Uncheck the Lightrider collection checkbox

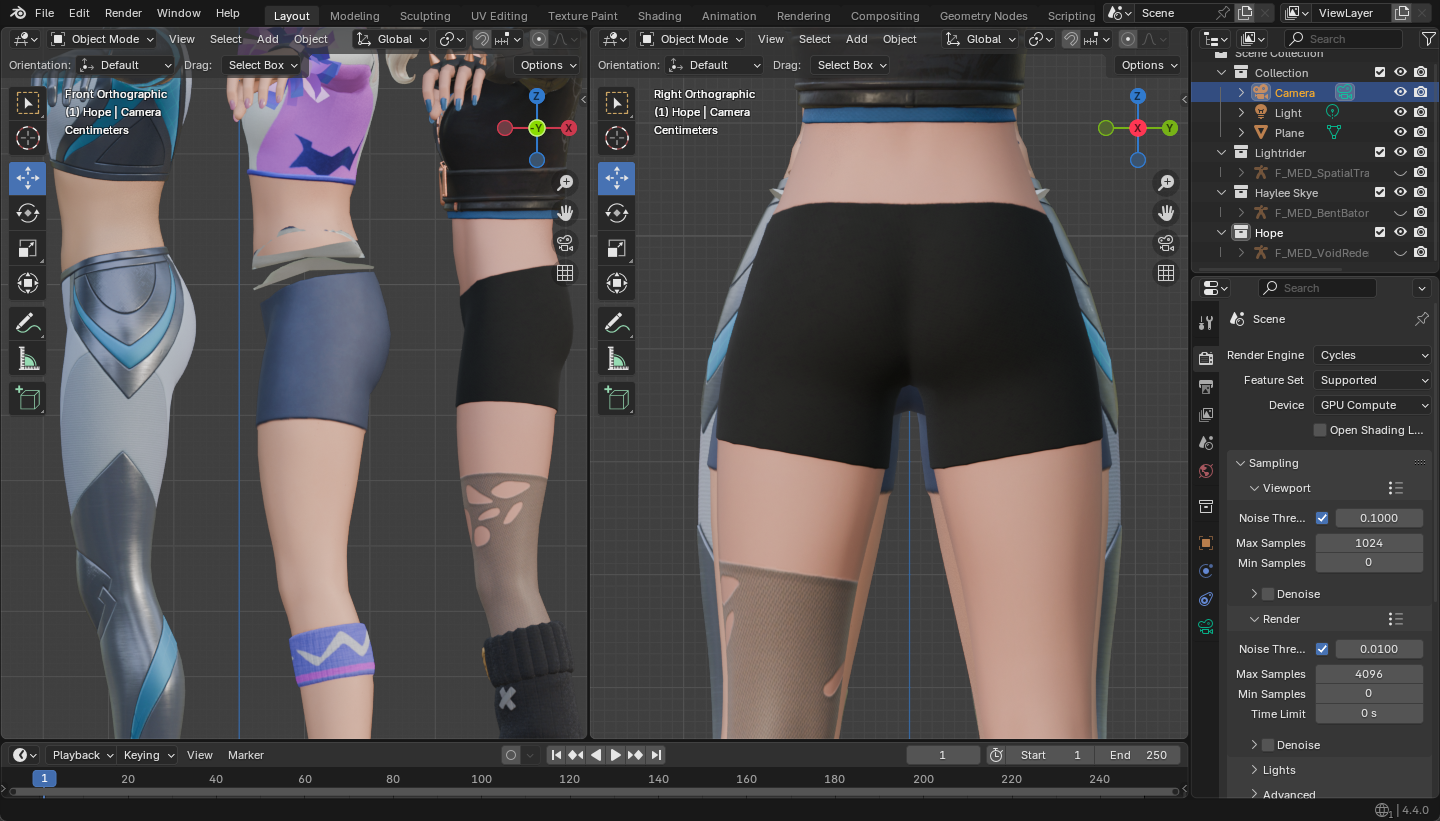click(x=1380, y=152)
